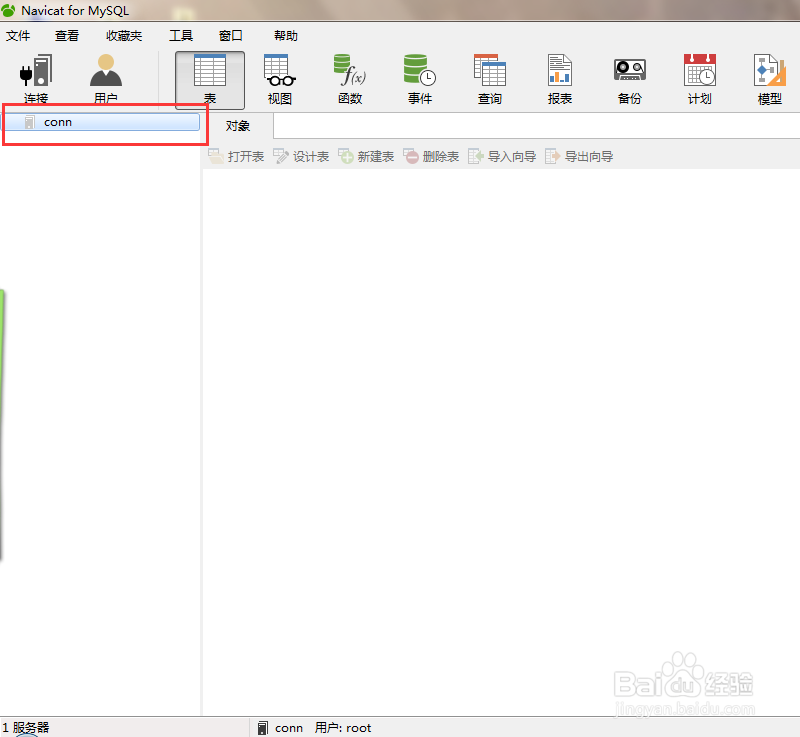The width and height of the screenshot is (800, 737).
Task: Open the 工具 (Tools) menu
Action: tap(181, 35)
